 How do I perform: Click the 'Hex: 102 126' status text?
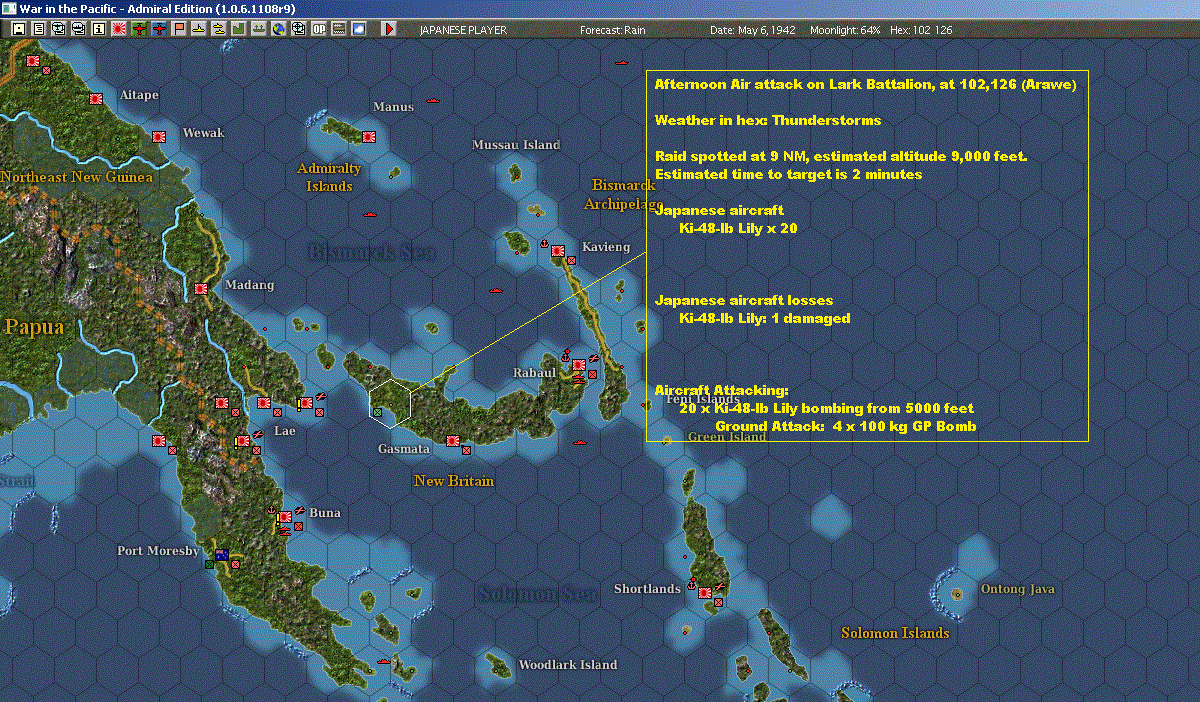920,30
